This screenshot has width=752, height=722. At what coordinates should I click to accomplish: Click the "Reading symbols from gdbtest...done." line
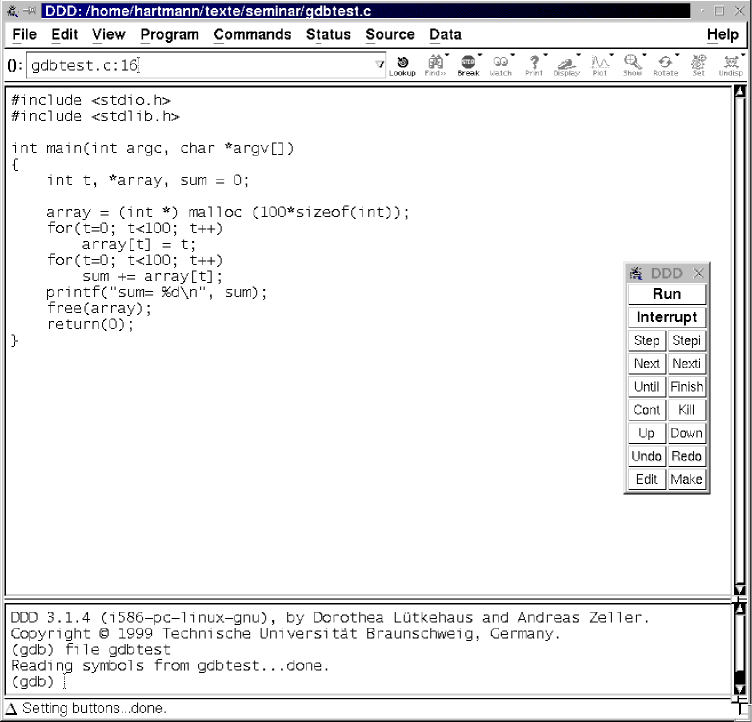[170, 666]
